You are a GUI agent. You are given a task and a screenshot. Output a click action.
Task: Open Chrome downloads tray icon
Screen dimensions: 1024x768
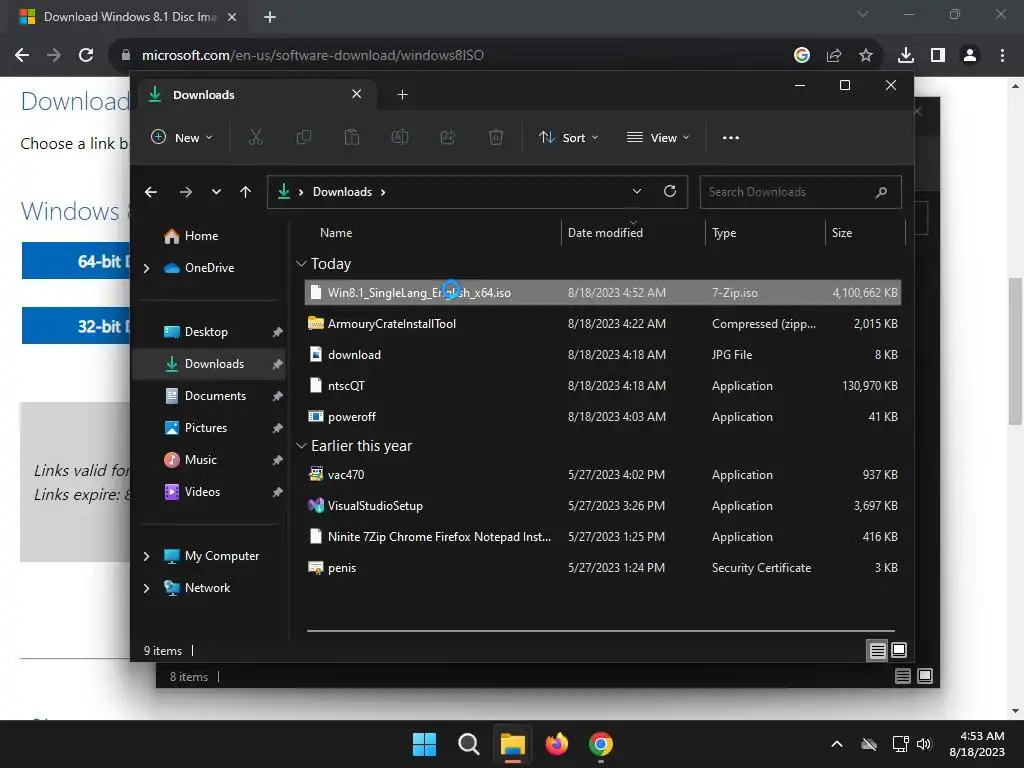coord(906,56)
